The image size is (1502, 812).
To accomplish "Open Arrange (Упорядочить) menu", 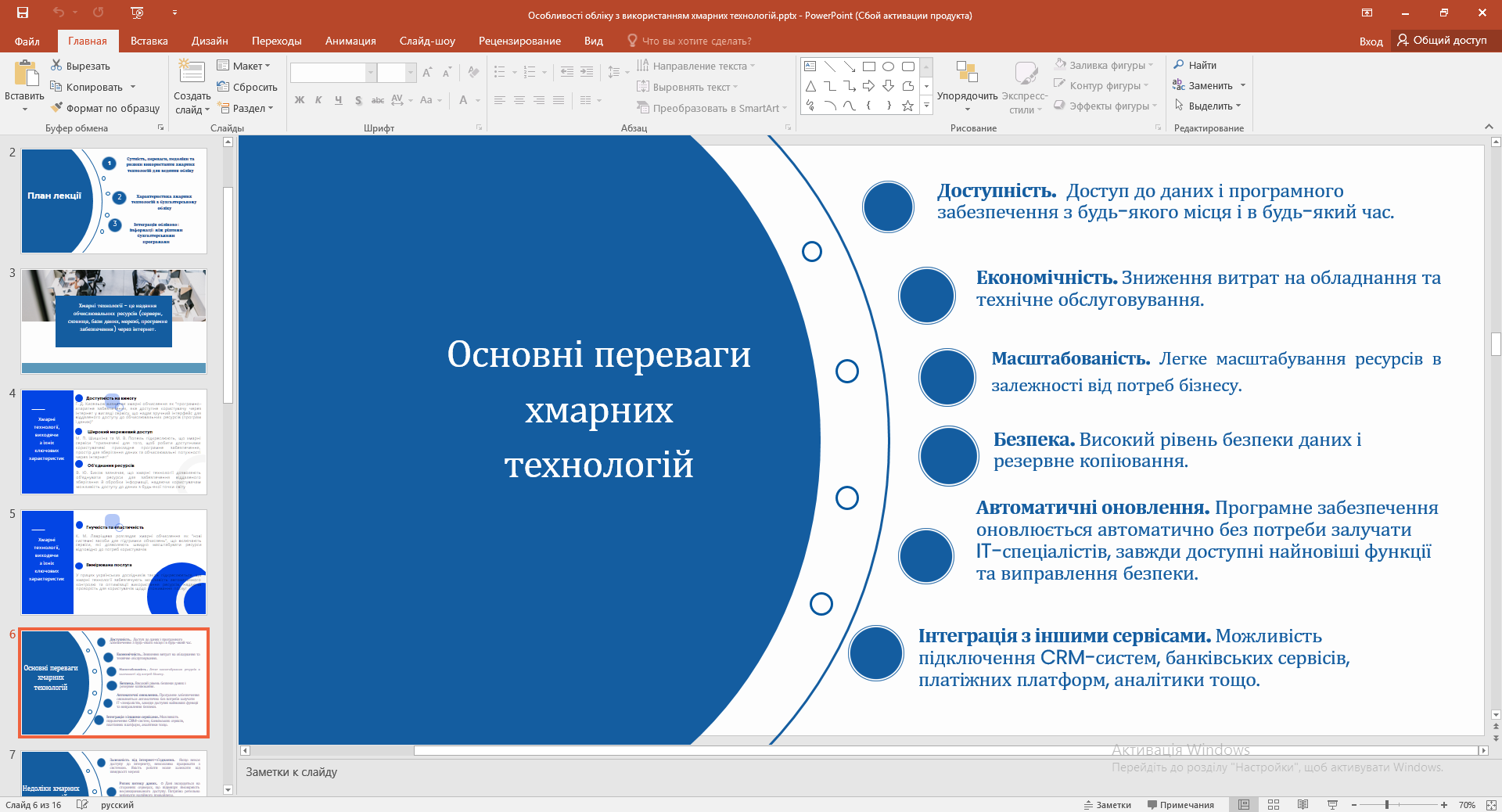I will click(968, 86).
